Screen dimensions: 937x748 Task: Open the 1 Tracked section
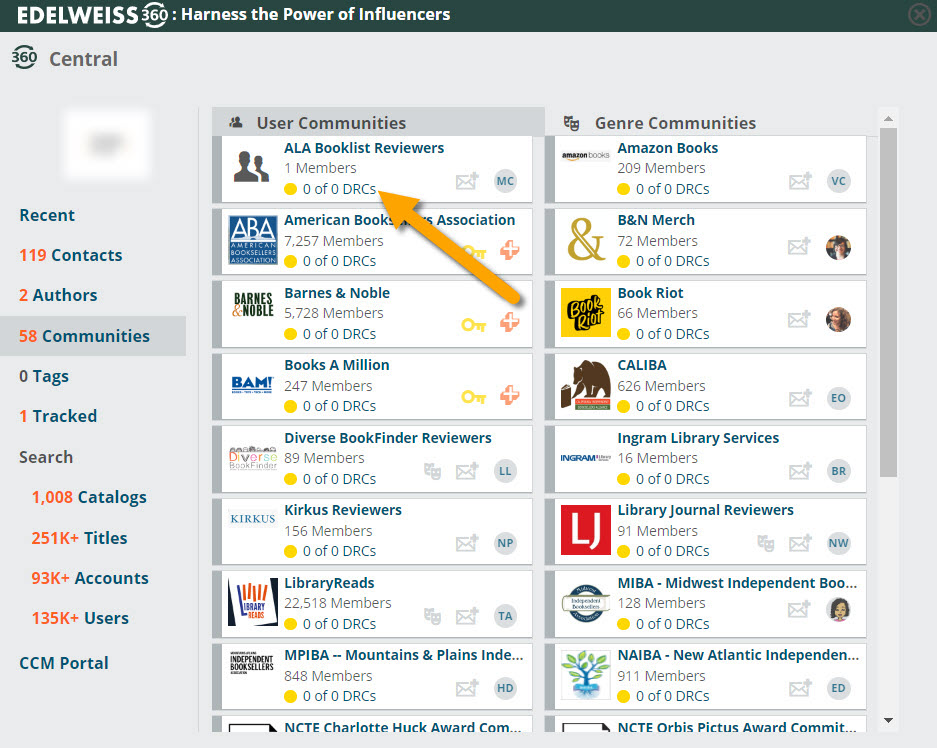pos(58,416)
